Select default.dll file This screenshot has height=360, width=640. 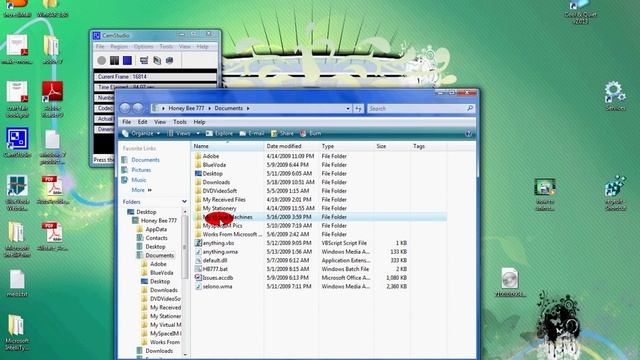coord(215,260)
